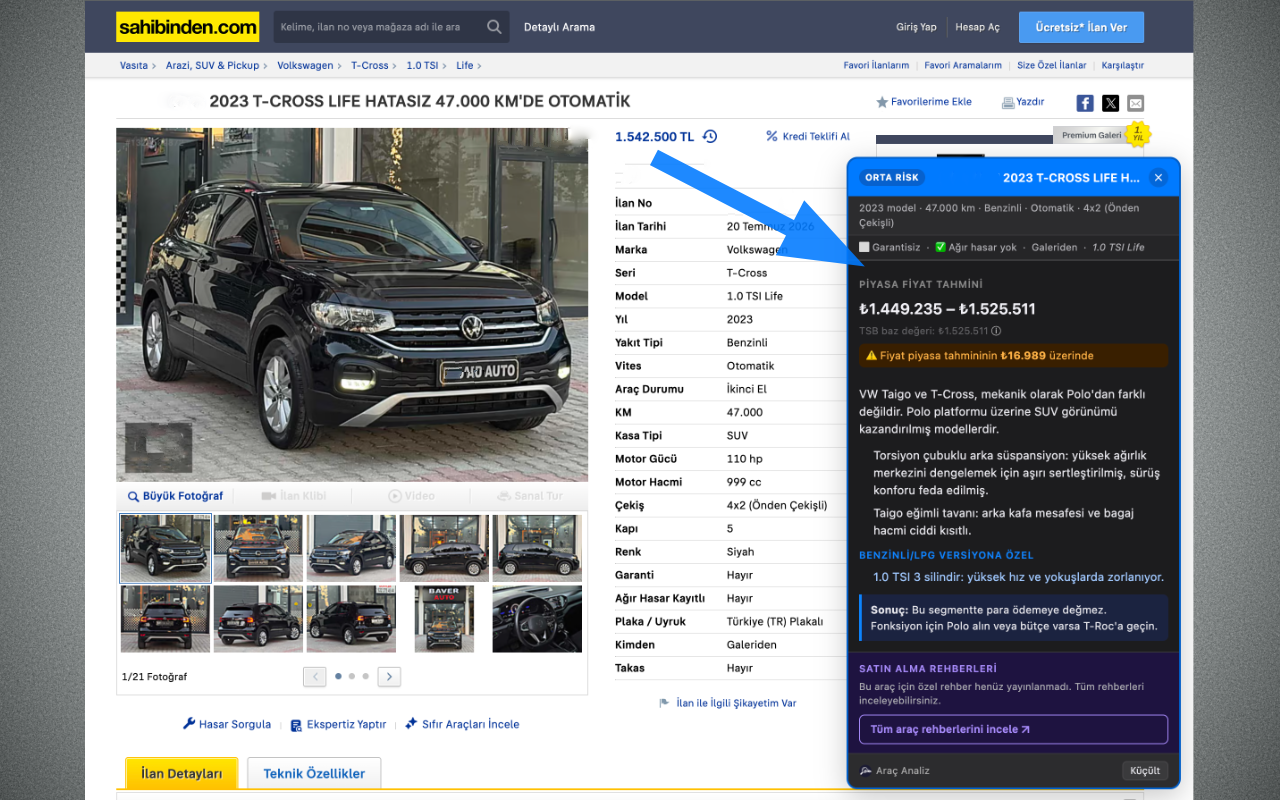This screenshot has width=1280, height=800.
Task: Click the estimate range ₺1.449.235 – ₺1.525.511
Action: [x=947, y=309]
